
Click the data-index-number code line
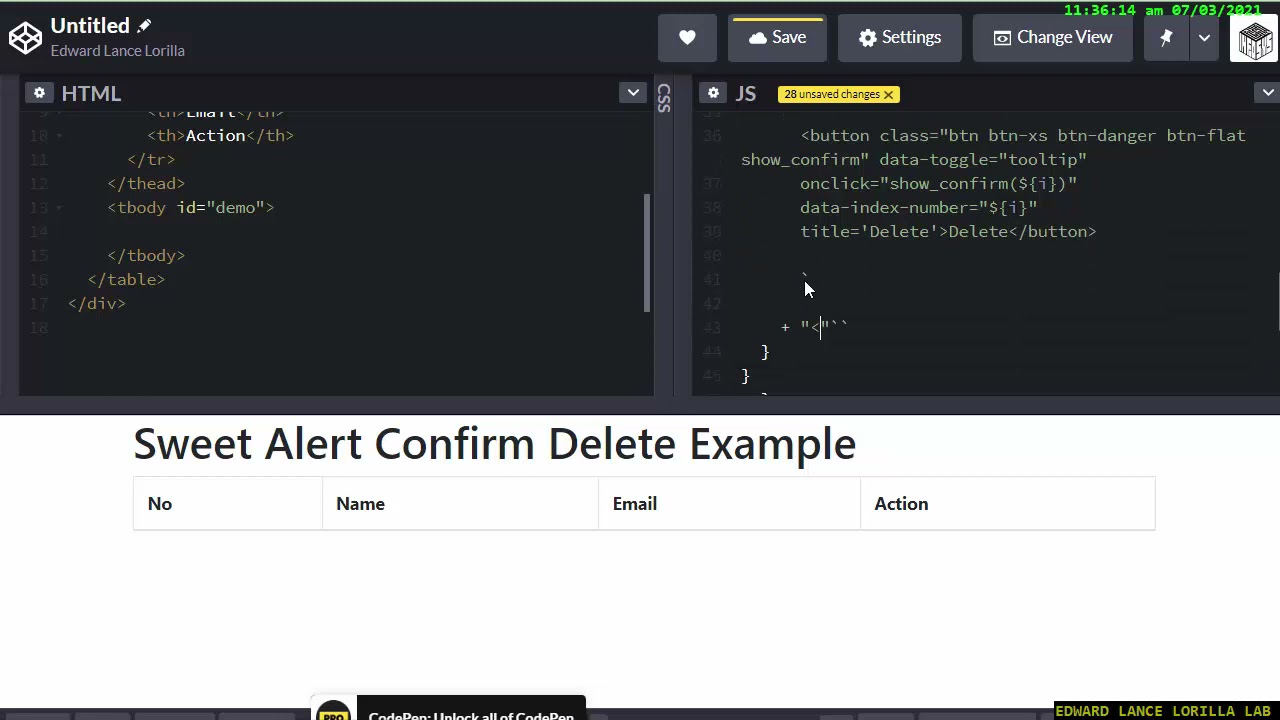point(918,207)
